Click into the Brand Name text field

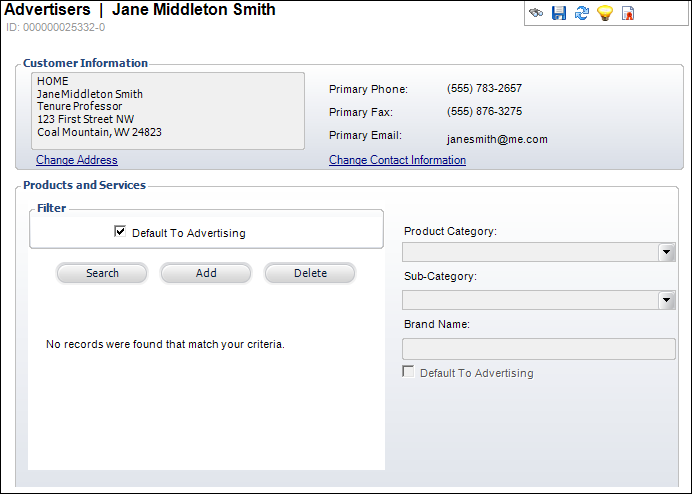(x=538, y=349)
